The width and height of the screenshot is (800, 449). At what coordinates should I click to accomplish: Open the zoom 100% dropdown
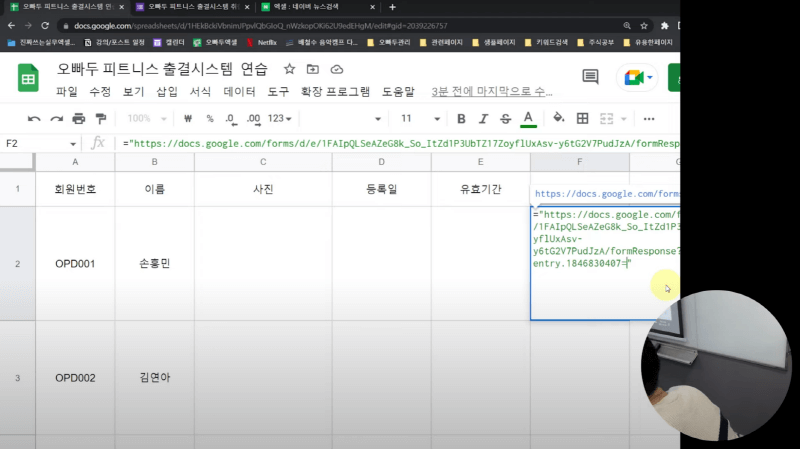(x=146, y=119)
